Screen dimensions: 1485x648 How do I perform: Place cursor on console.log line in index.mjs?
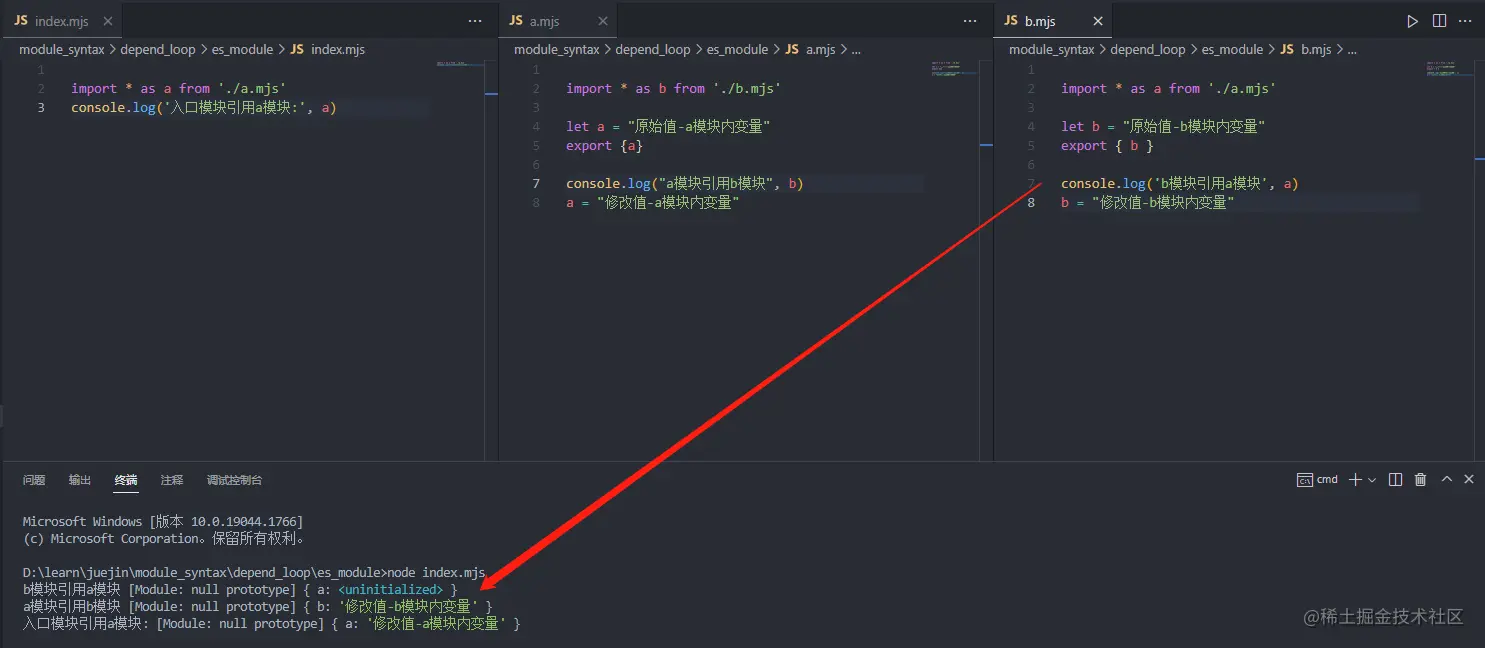point(203,108)
